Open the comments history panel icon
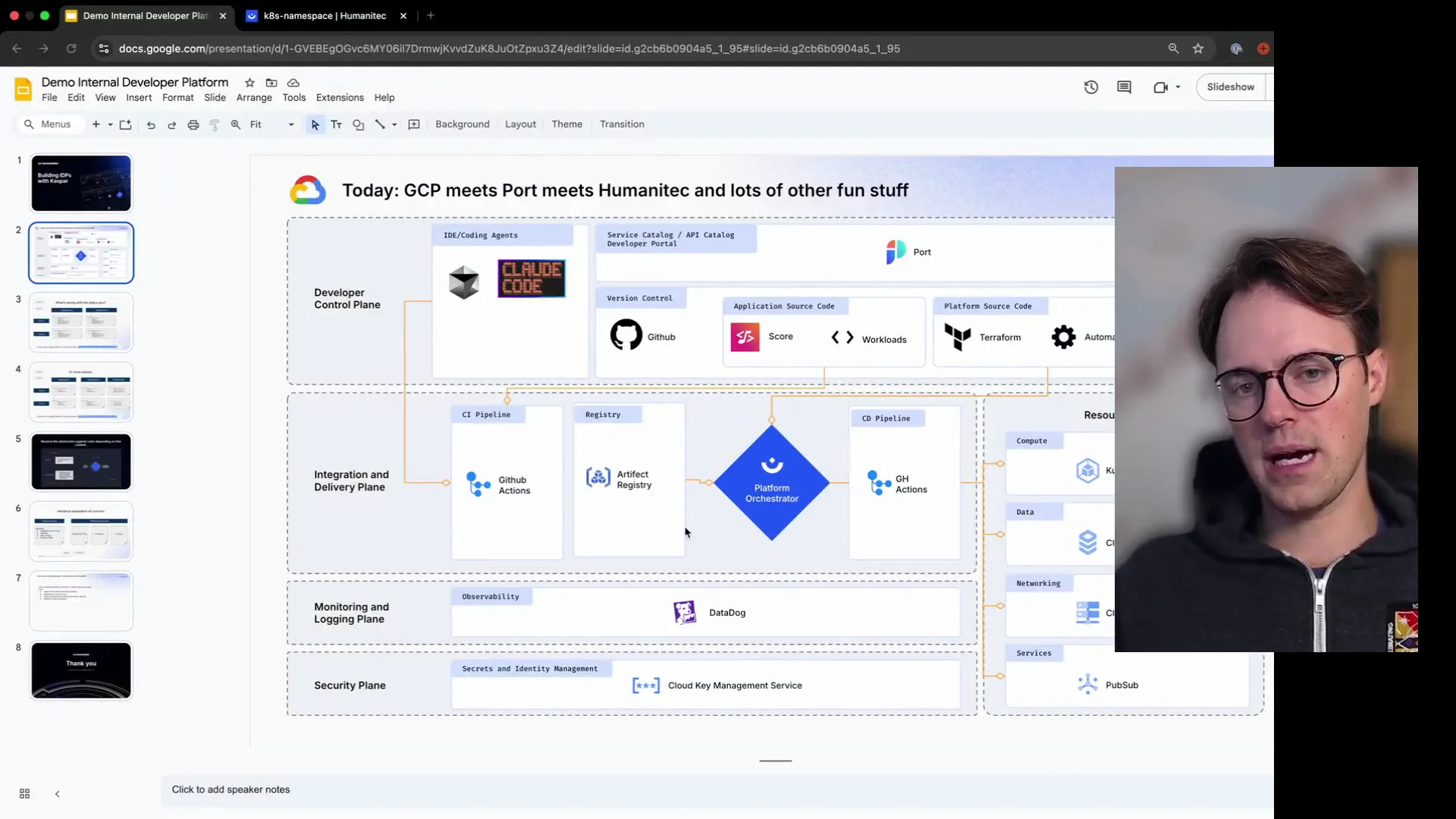Image resolution: width=1456 pixels, height=819 pixels. 1124,87
